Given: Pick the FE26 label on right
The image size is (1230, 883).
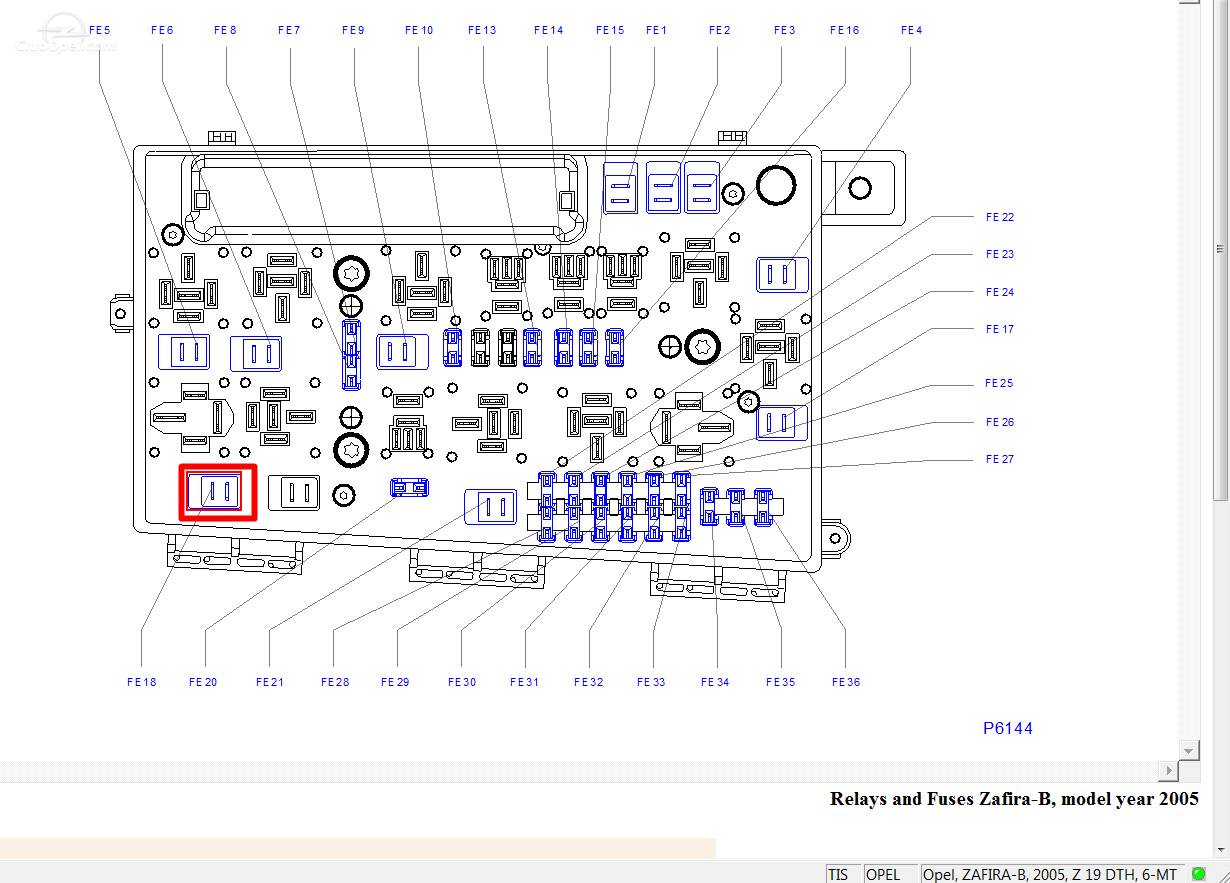Looking at the screenshot, I should coord(1000,422).
